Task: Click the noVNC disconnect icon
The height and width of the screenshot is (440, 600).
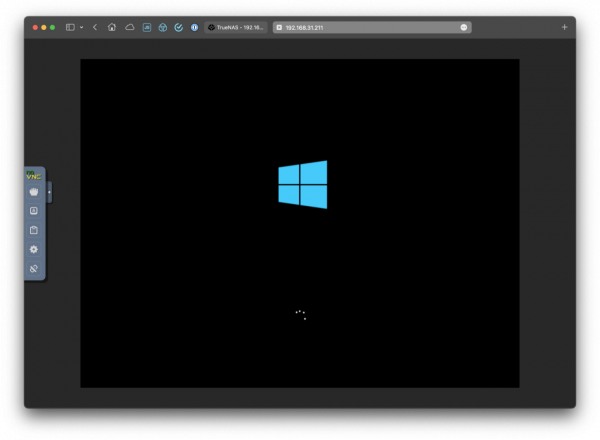Action: click(x=34, y=269)
